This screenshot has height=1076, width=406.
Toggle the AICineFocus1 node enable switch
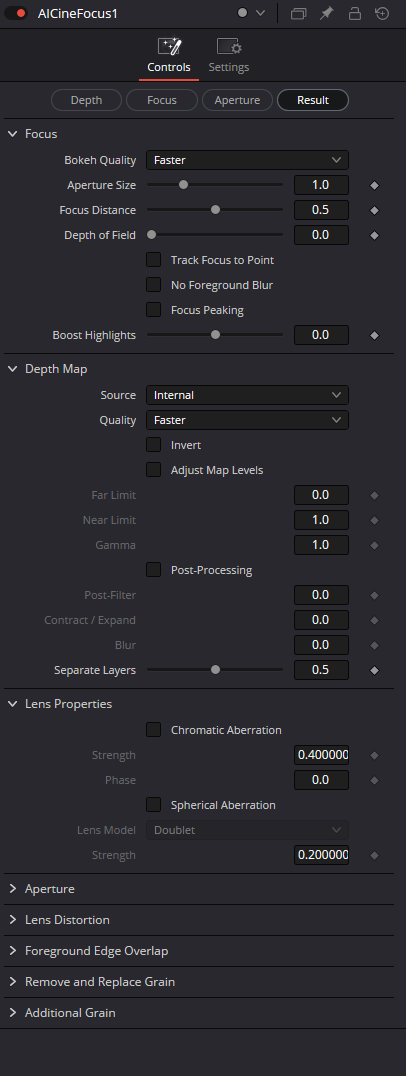[16, 13]
